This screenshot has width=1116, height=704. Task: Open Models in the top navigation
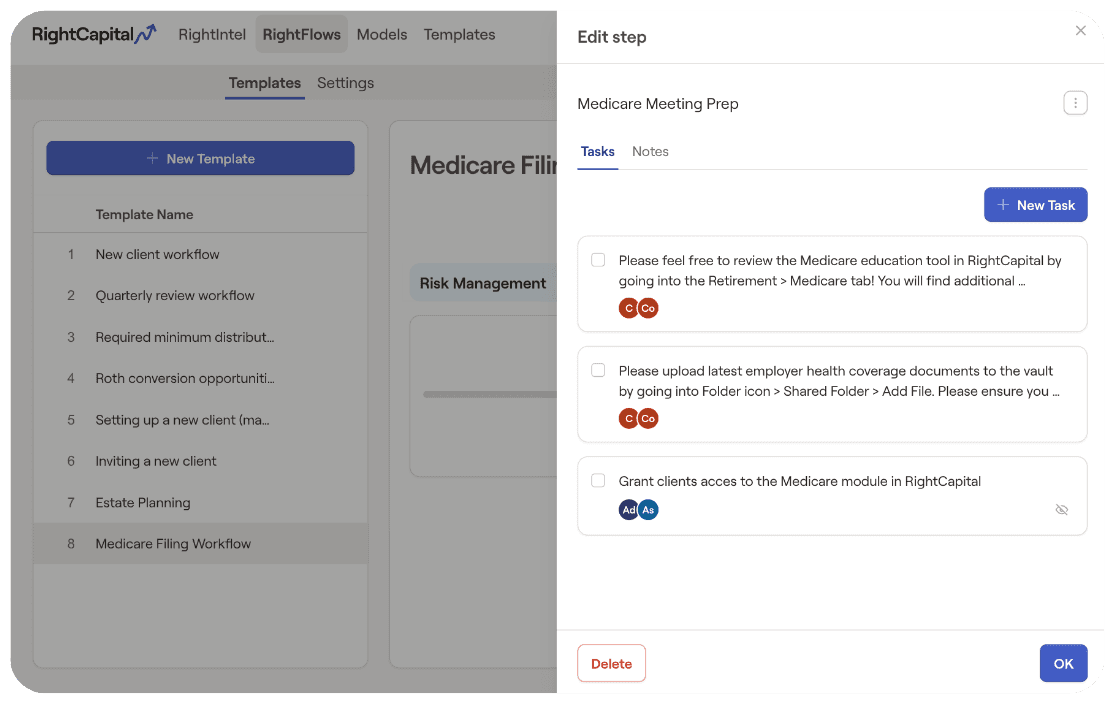(381, 34)
